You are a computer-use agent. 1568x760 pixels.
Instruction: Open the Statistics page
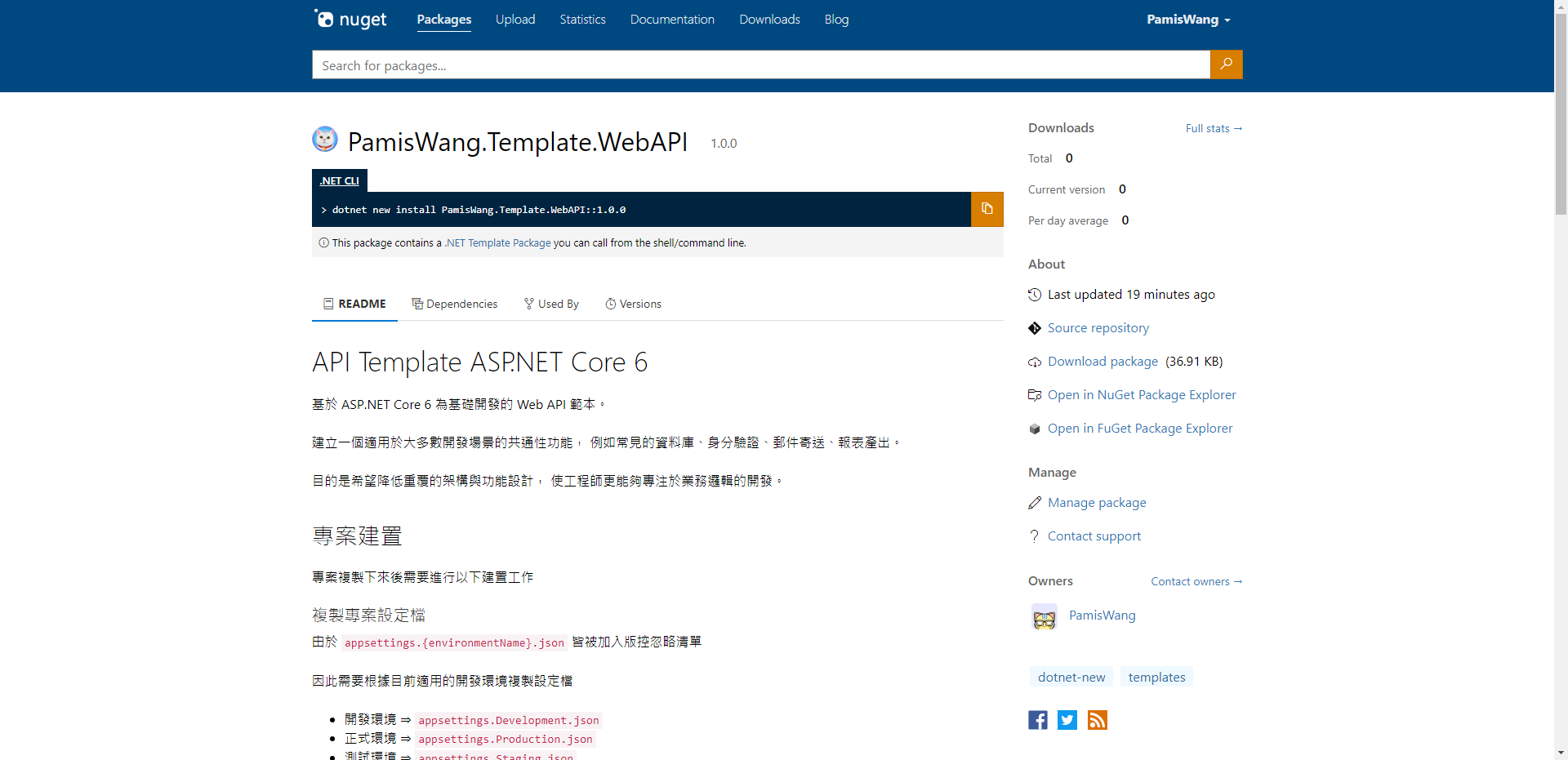pyautogui.click(x=583, y=20)
